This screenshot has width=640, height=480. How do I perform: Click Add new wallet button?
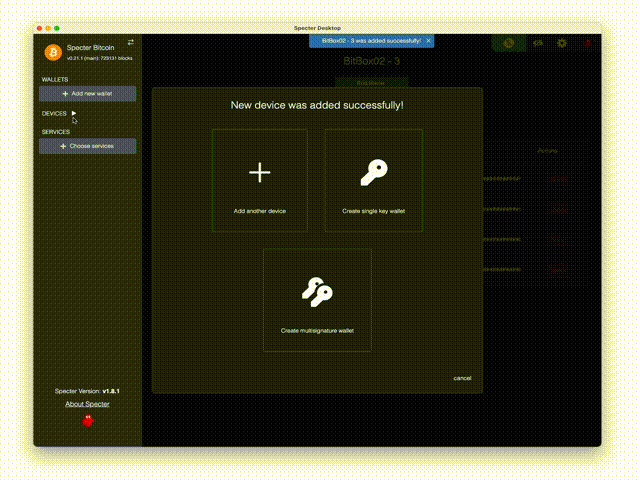pos(88,93)
